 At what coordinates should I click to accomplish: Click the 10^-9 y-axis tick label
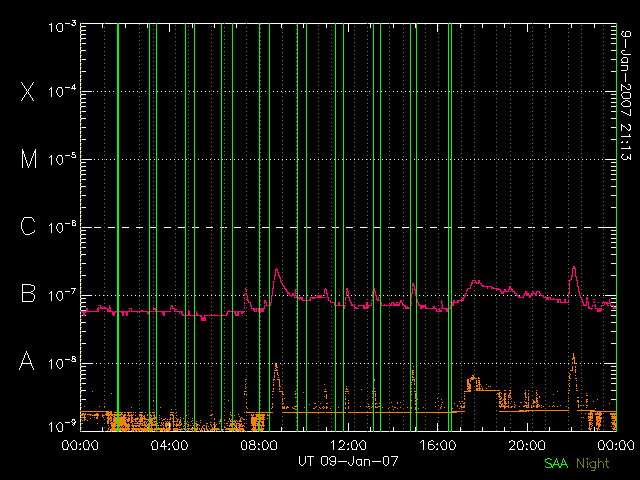[62, 426]
